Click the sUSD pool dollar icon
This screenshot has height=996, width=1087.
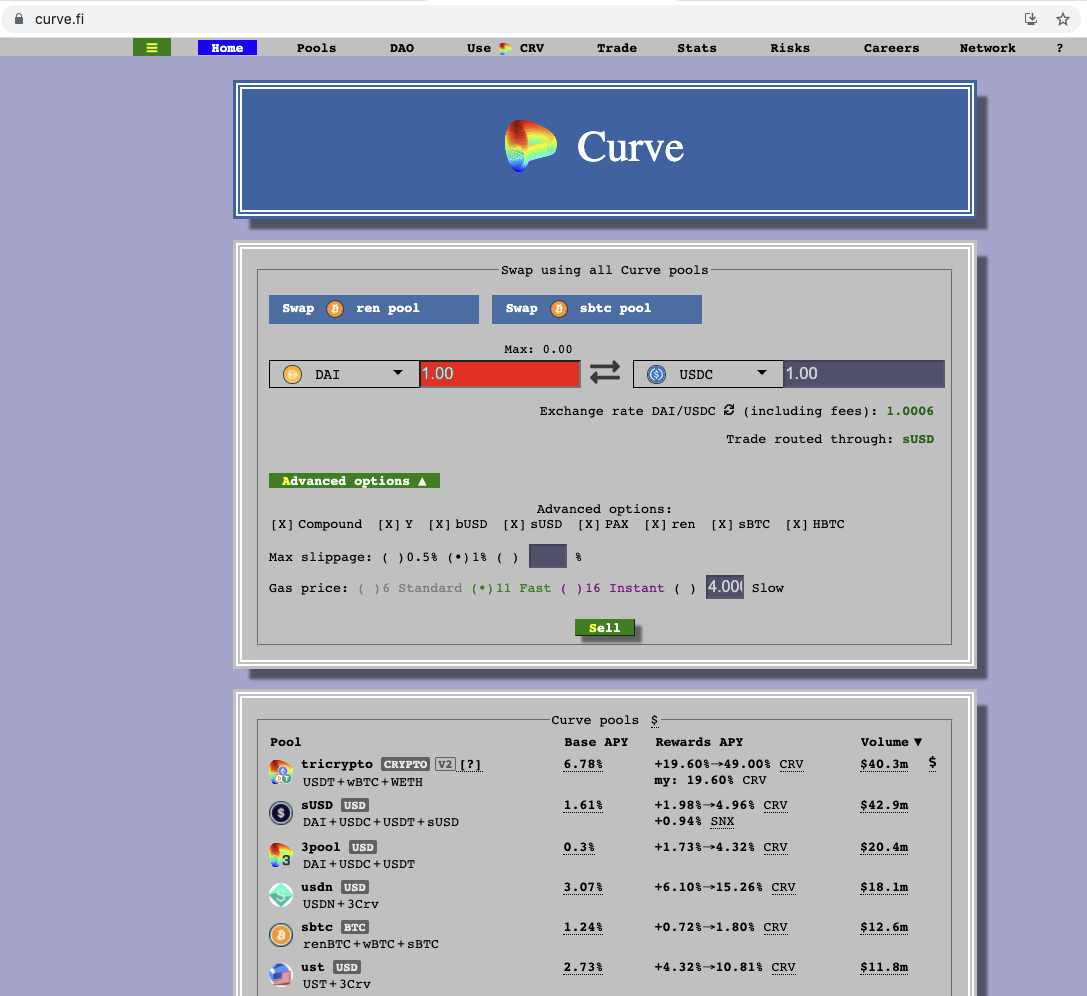280,813
